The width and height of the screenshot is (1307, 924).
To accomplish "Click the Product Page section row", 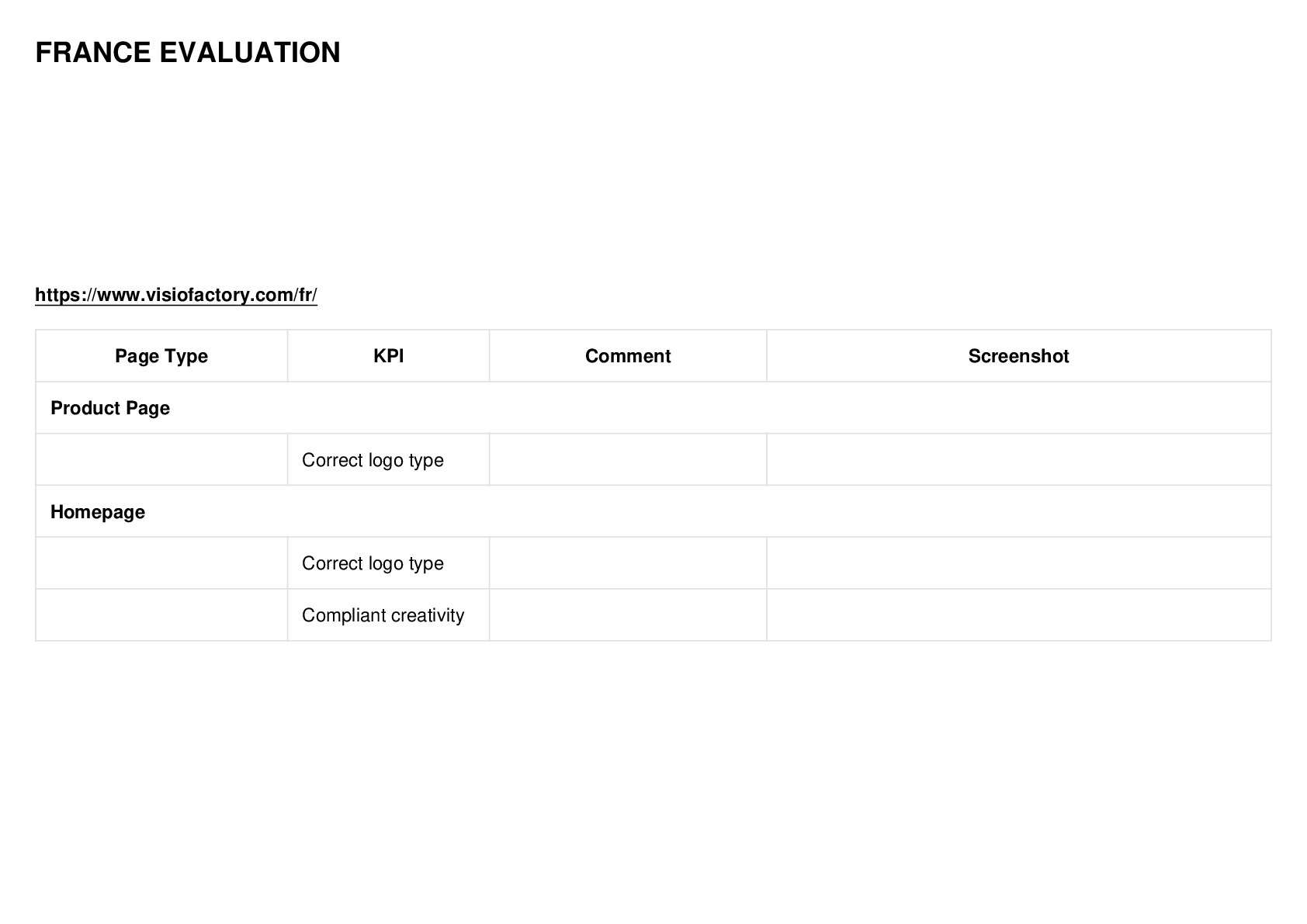I will [x=653, y=408].
